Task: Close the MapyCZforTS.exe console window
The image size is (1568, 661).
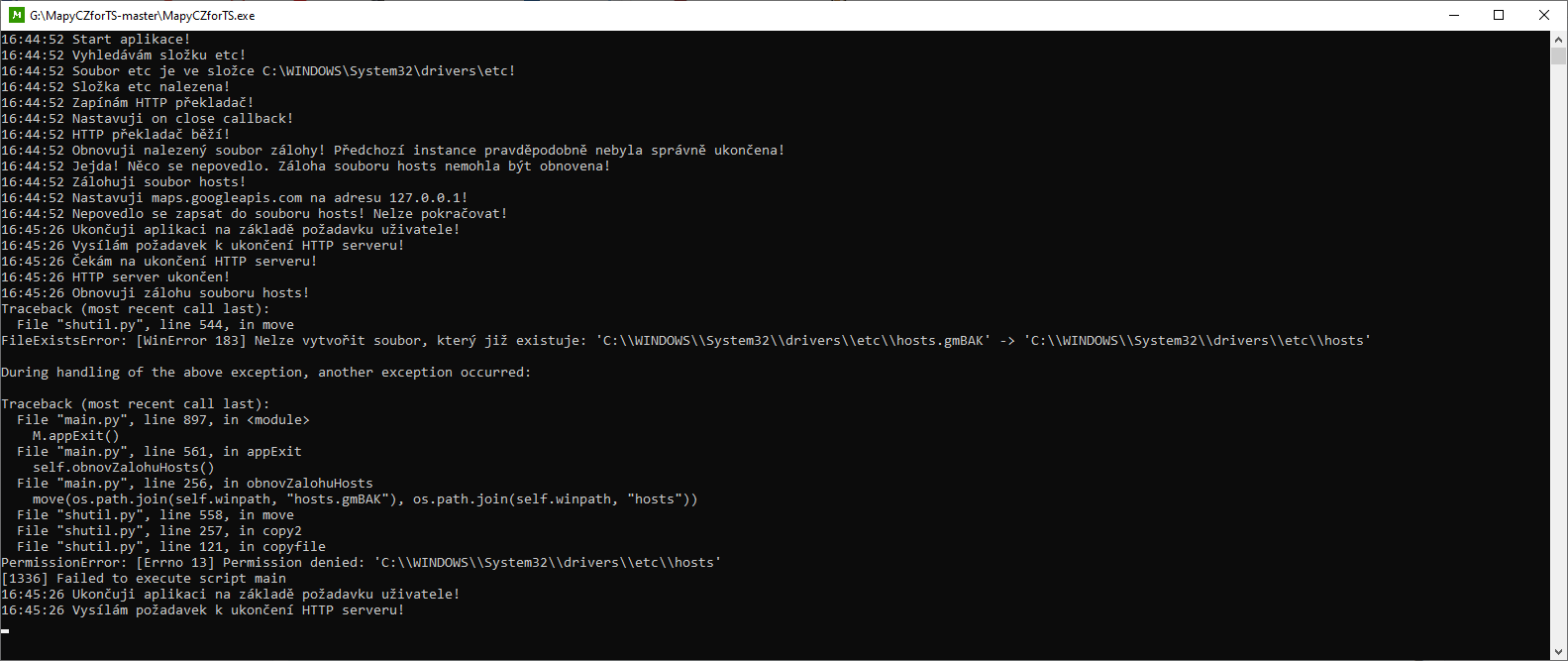Action: 1544,15
